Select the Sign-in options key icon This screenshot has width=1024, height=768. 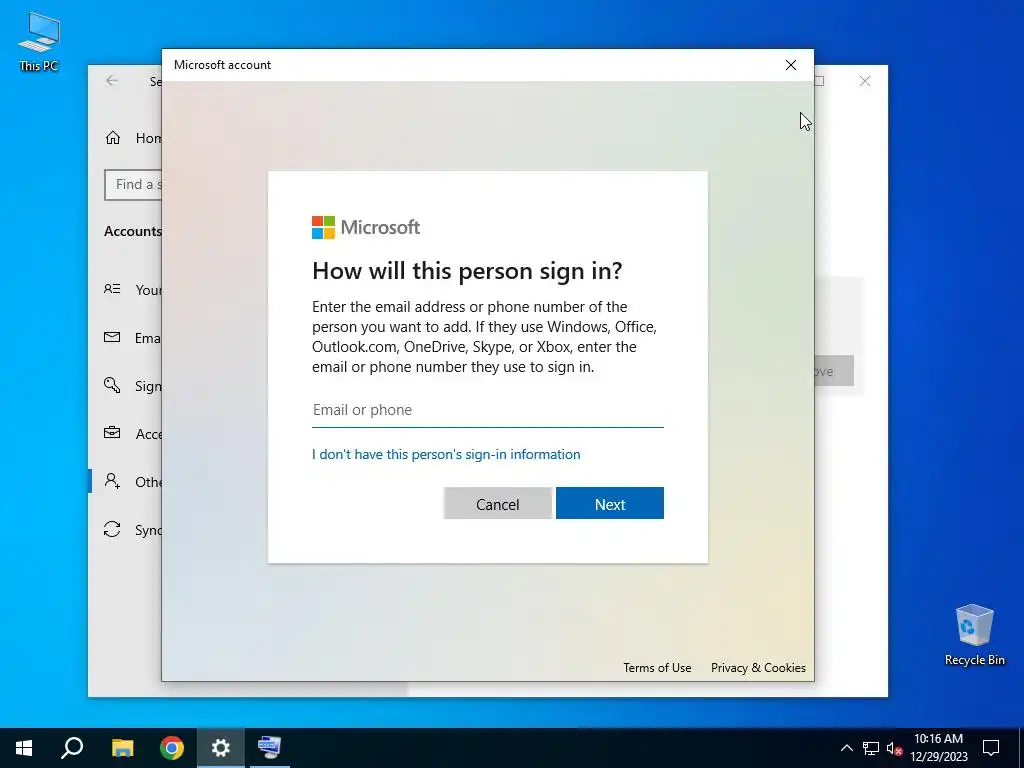point(112,385)
